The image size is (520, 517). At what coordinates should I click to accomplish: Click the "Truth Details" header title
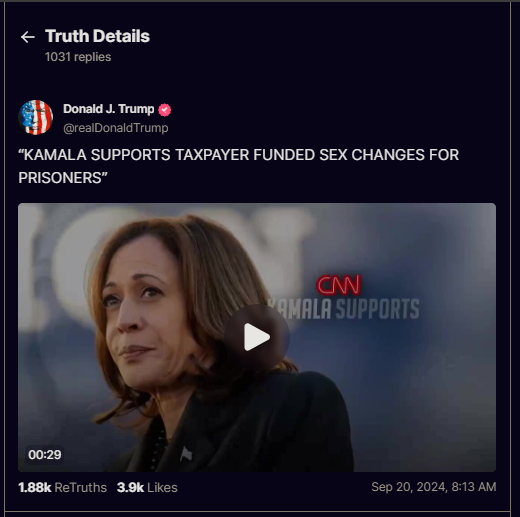click(x=97, y=36)
